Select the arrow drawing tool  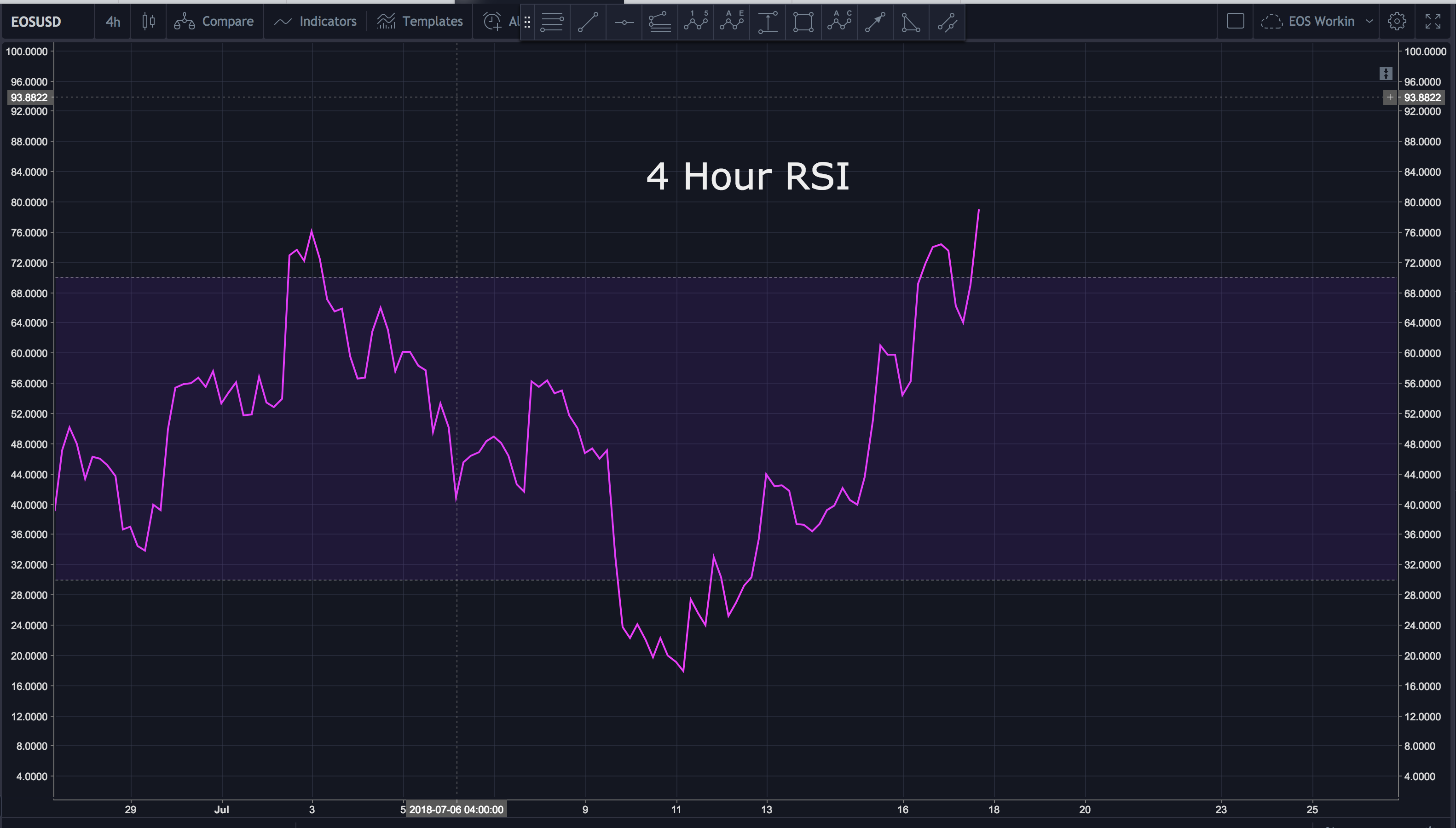pos(875,22)
